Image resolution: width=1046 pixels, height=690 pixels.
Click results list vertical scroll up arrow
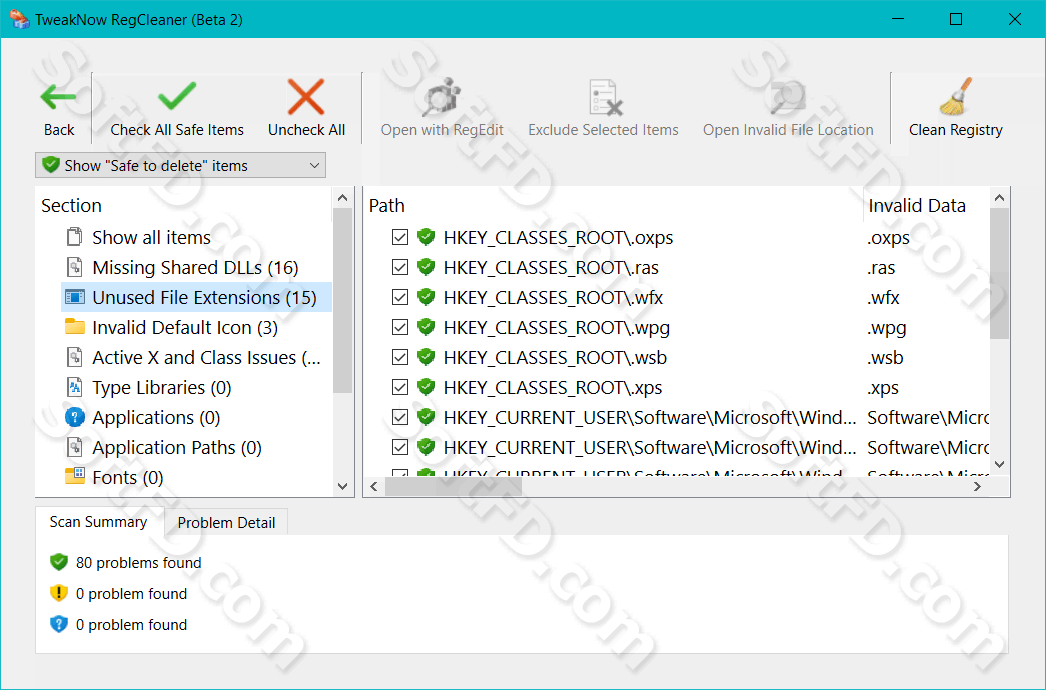[999, 198]
